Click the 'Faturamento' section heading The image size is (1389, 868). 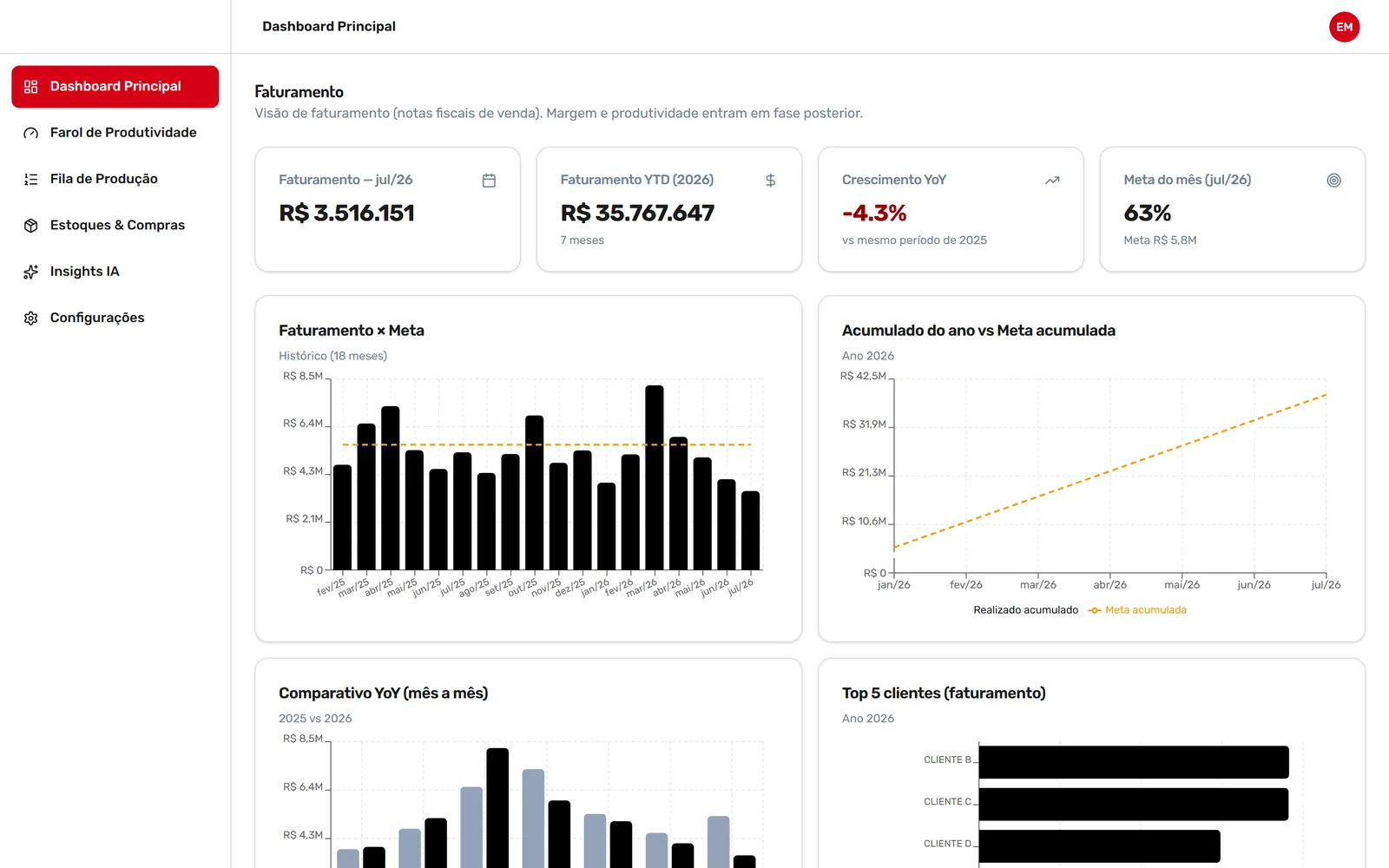click(299, 92)
